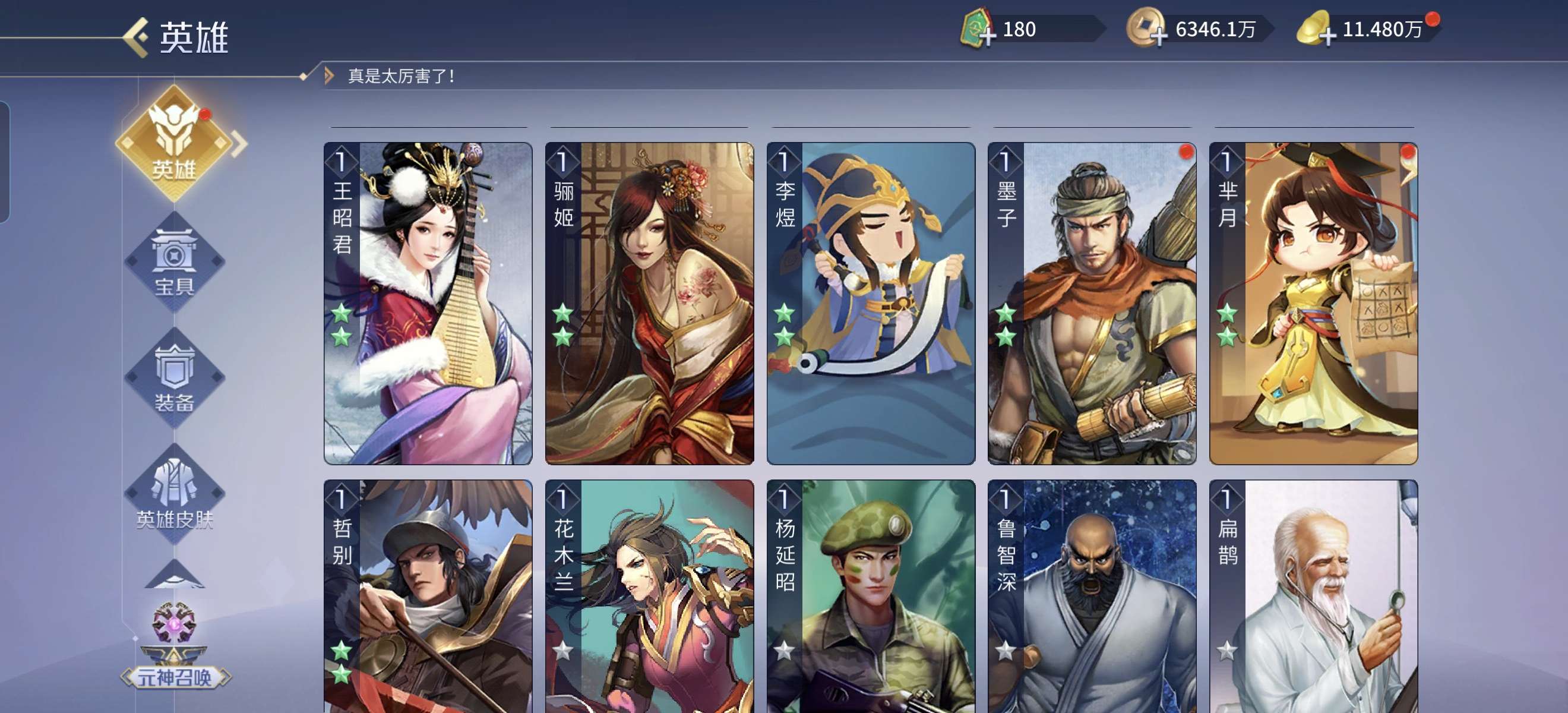Select the 王昭君 hero card
The width and height of the screenshot is (1568, 713).
click(x=428, y=304)
